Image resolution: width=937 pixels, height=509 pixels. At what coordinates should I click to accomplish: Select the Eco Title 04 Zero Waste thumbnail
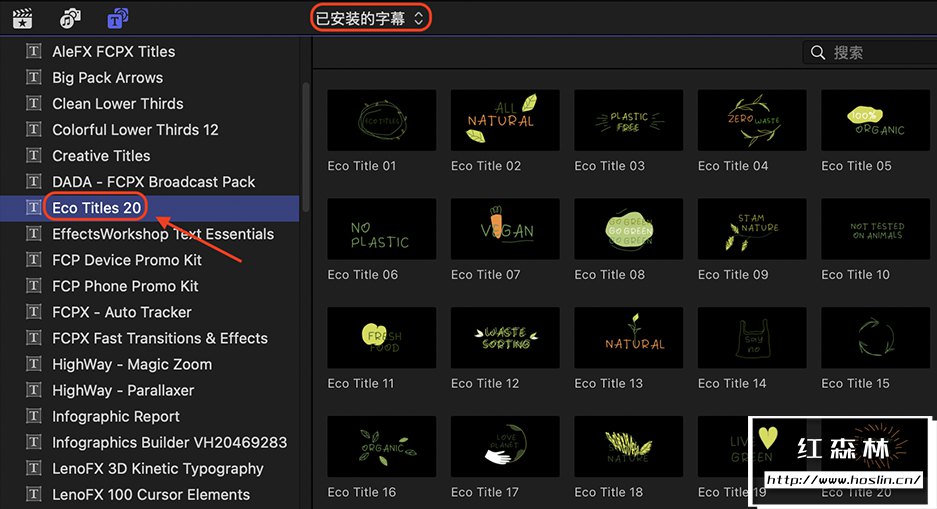752,120
